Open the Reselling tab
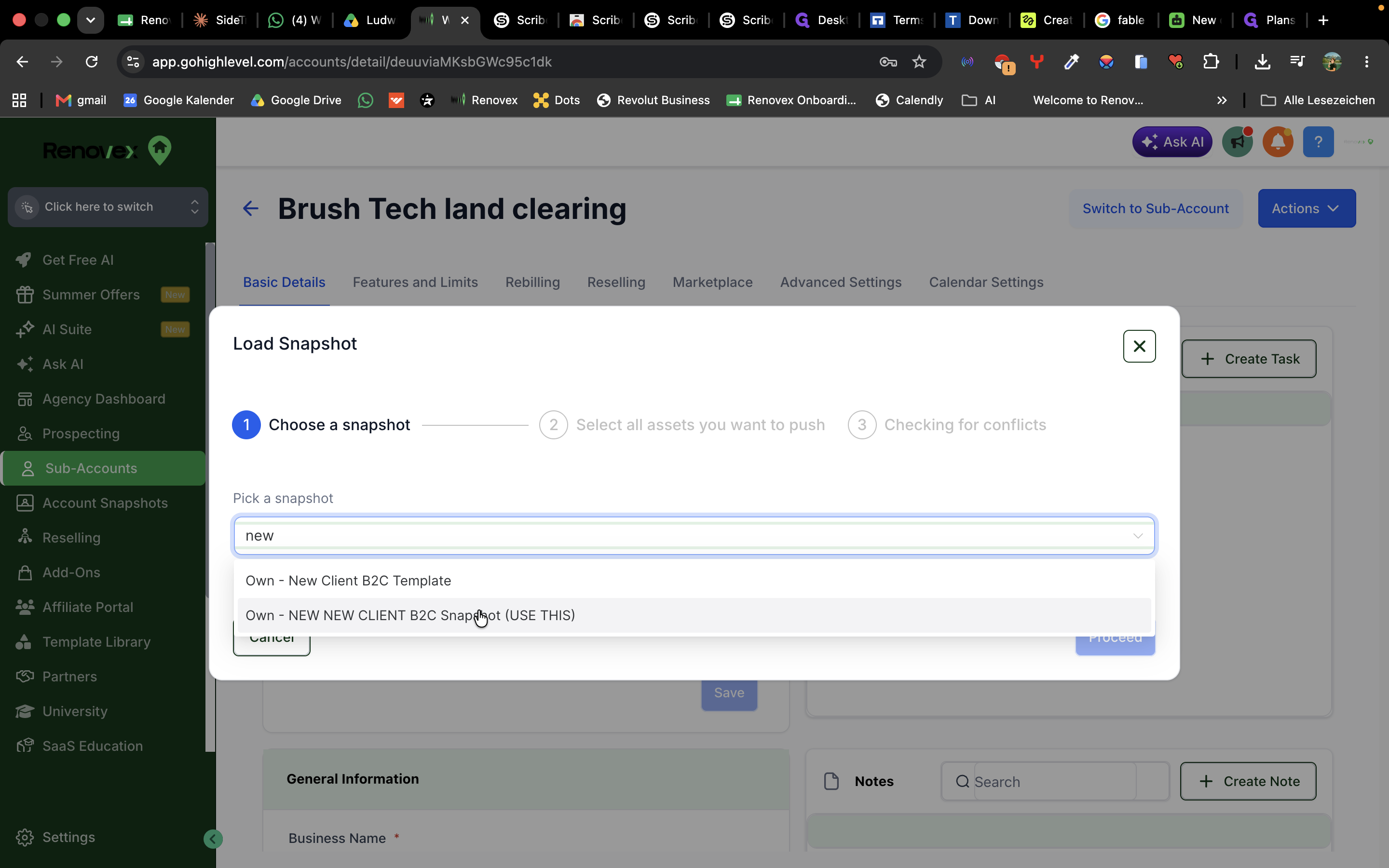1389x868 pixels. click(x=616, y=282)
